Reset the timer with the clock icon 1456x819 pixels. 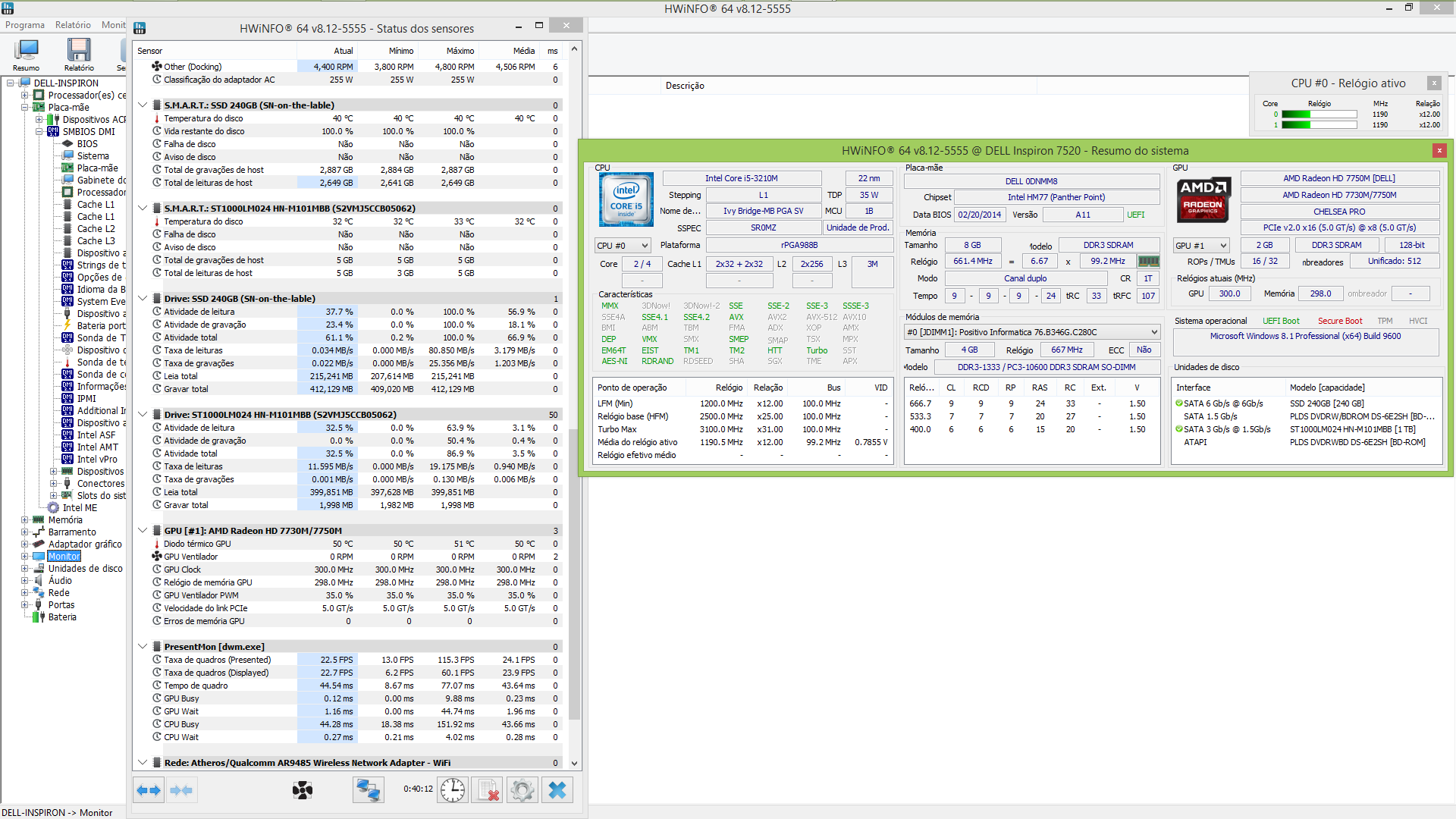pos(453,790)
